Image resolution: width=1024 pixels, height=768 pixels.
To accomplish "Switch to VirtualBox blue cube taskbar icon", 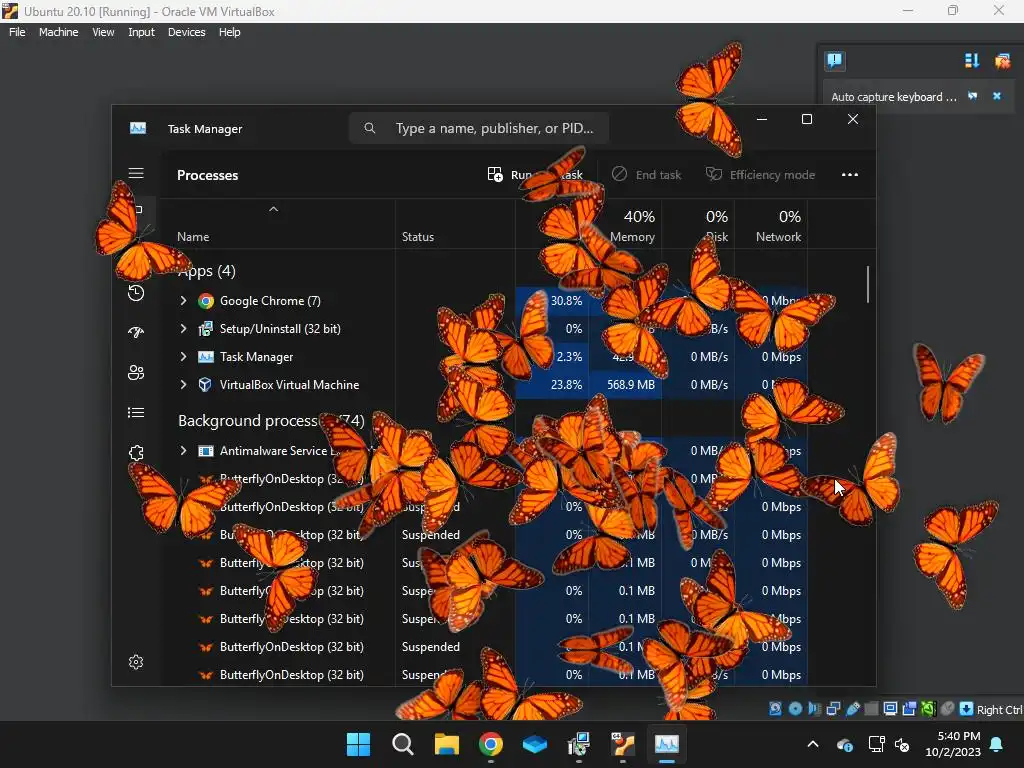I will (535, 744).
